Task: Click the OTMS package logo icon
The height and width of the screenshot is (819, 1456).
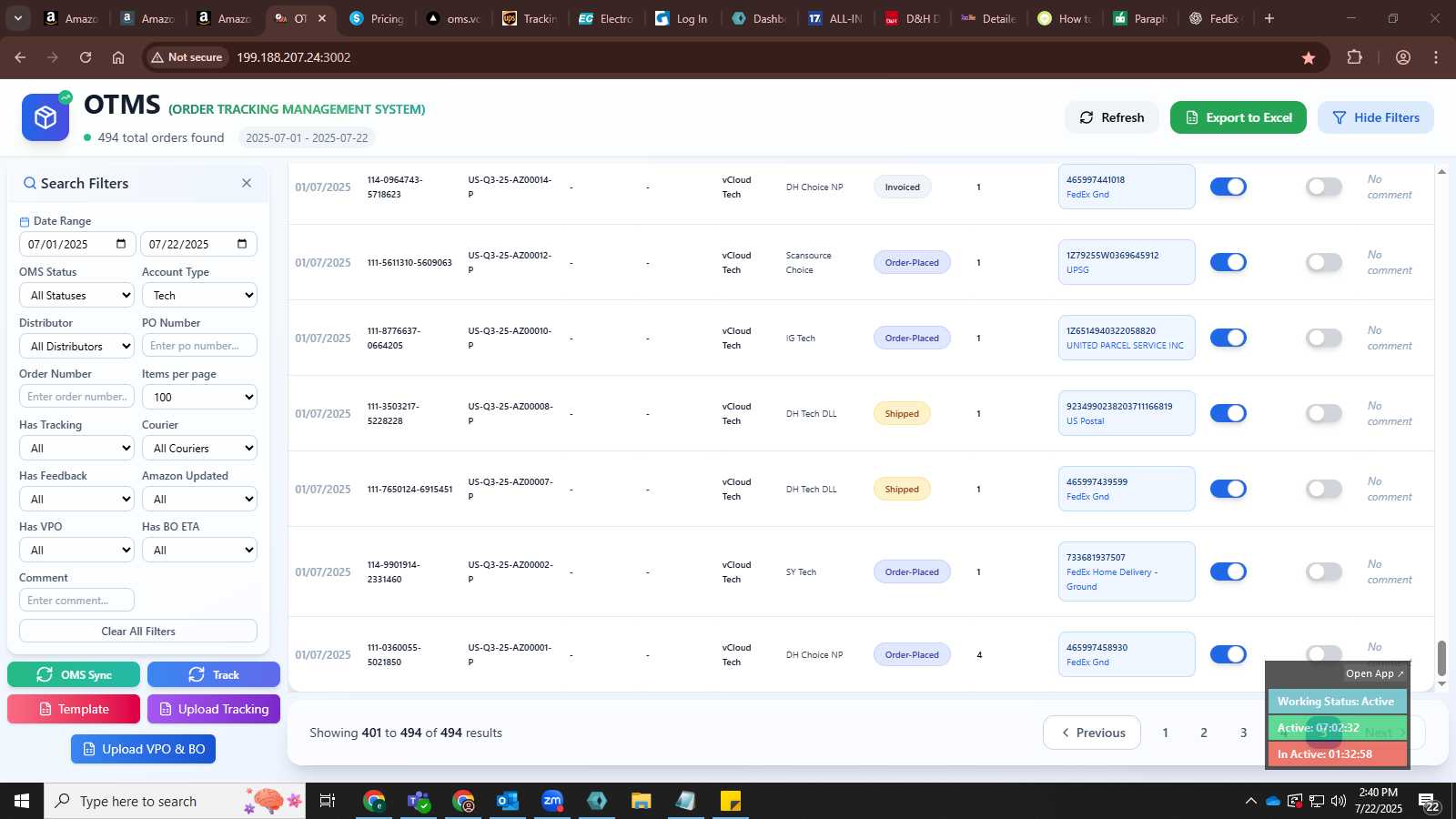Action: pos(45,117)
